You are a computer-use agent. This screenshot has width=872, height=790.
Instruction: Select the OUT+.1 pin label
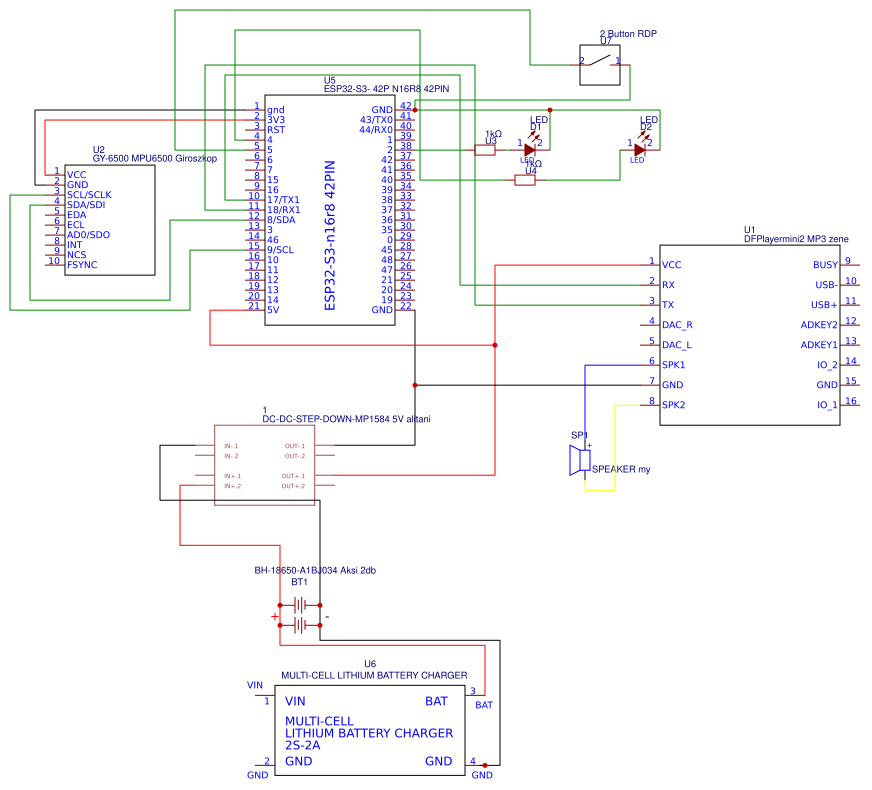(293, 476)
